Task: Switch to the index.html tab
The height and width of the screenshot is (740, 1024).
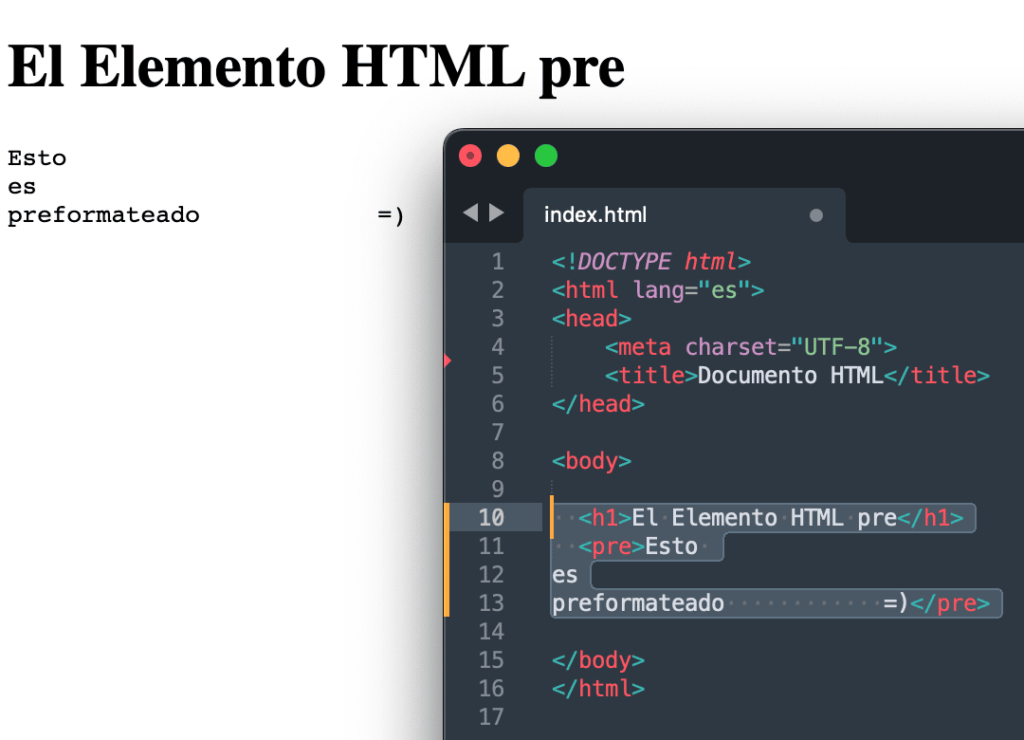Action: (x=595, y=215)
